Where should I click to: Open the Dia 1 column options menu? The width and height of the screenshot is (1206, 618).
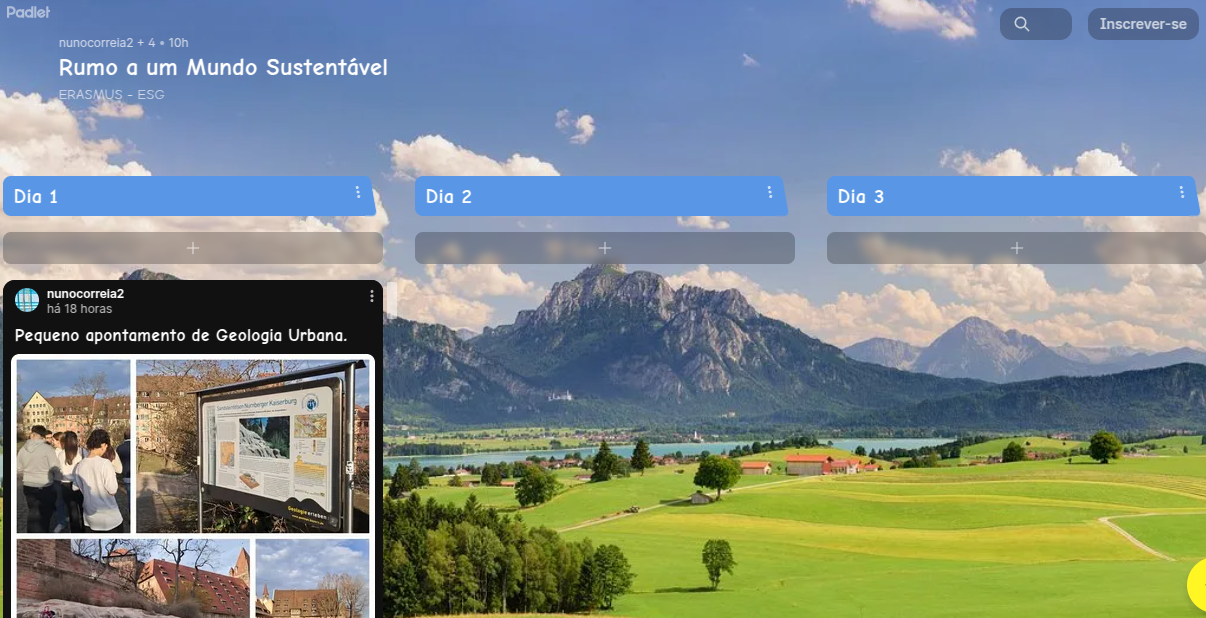coord(358,193)
